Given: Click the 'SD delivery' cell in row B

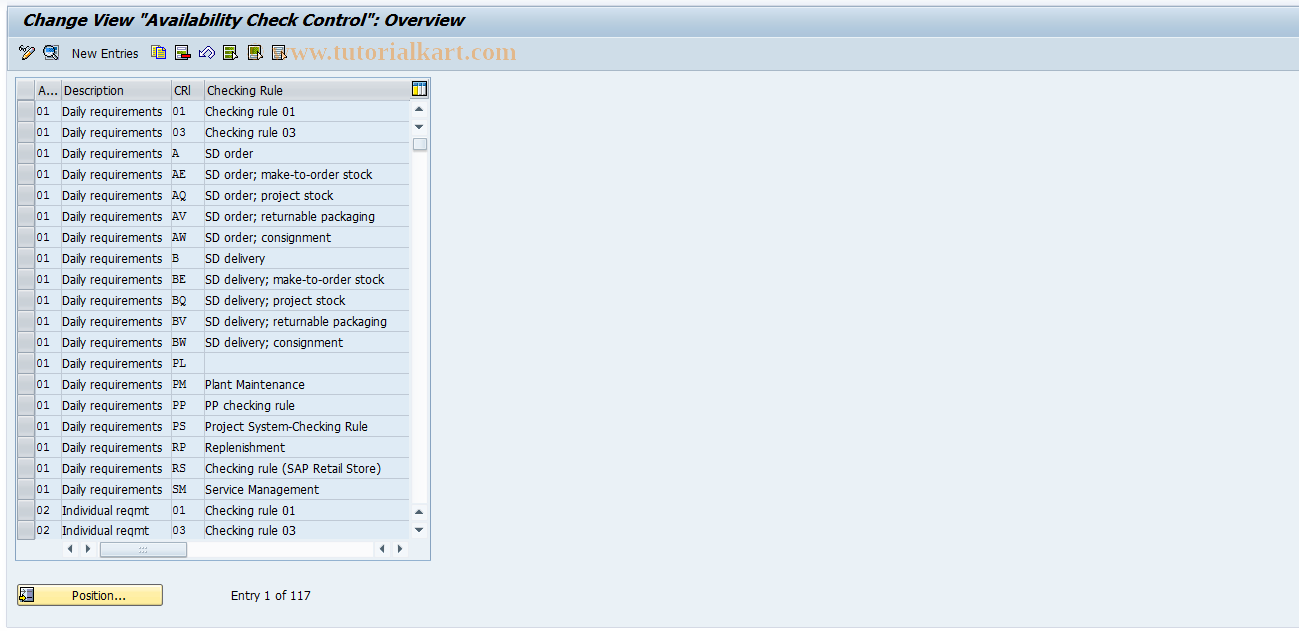Looking at the screenshot, I should point(307,258).
